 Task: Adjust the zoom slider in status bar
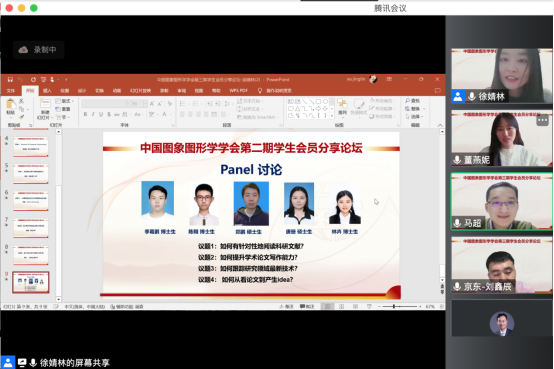pyautogui.click(x=394, y=306)
